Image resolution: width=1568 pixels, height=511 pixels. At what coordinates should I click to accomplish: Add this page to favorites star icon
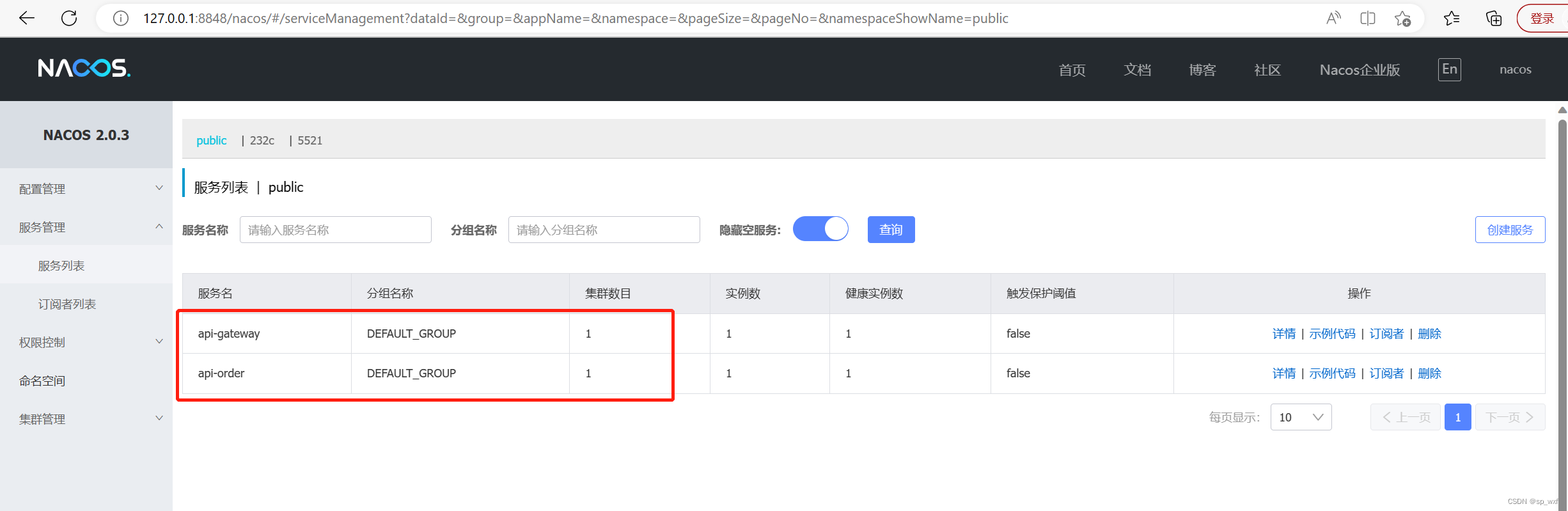[x=1403, y=19]
